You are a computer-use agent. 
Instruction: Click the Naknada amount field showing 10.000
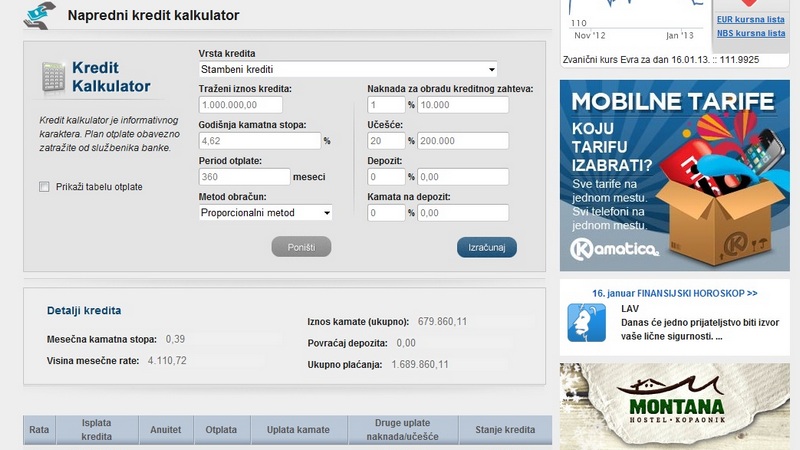(463, 105)
